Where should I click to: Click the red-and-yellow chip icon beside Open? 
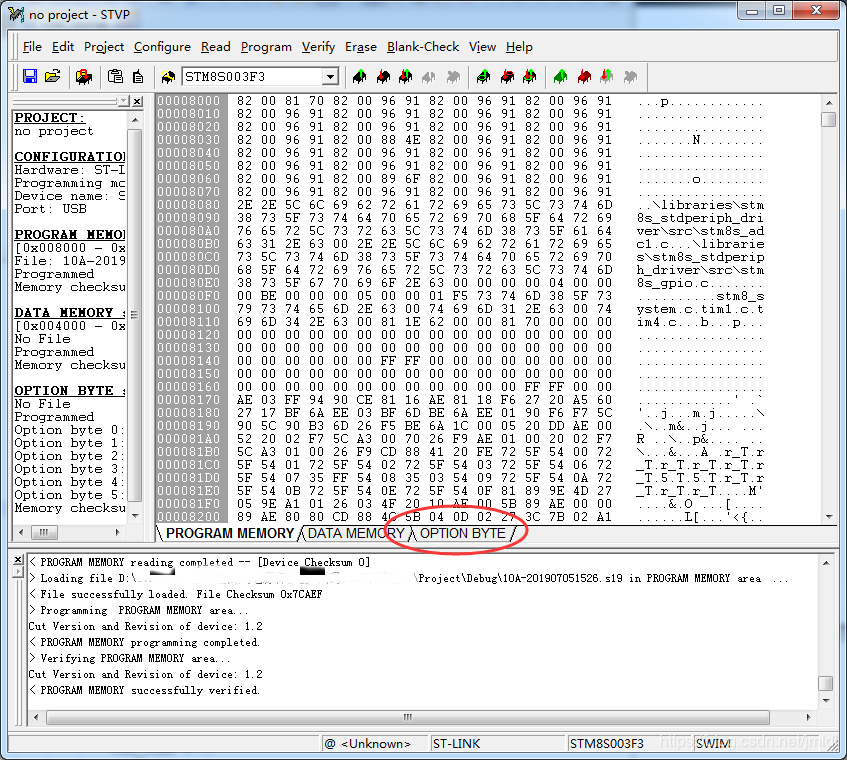click(84, 77)
